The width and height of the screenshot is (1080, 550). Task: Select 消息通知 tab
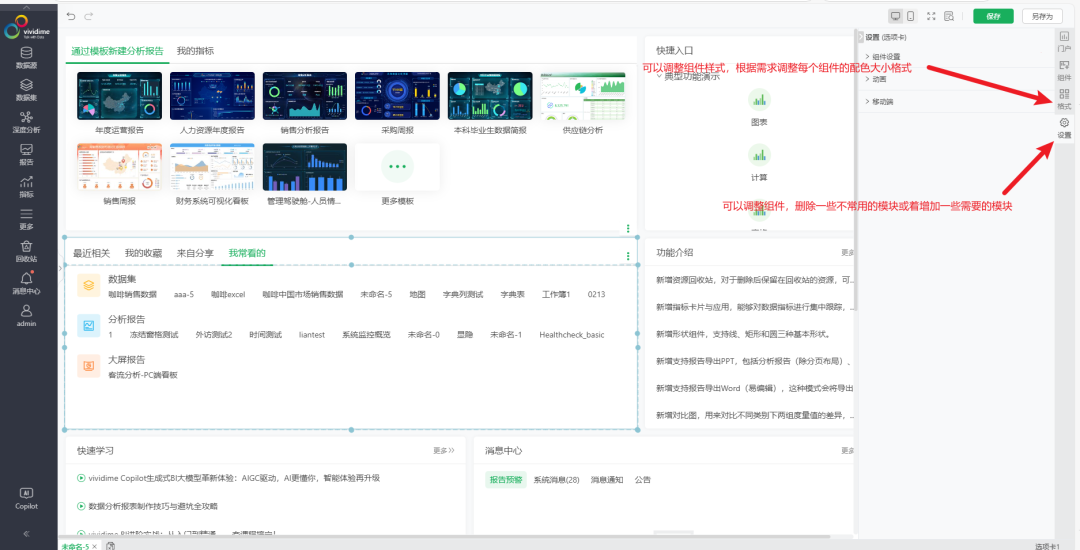(x=607, y=480)
